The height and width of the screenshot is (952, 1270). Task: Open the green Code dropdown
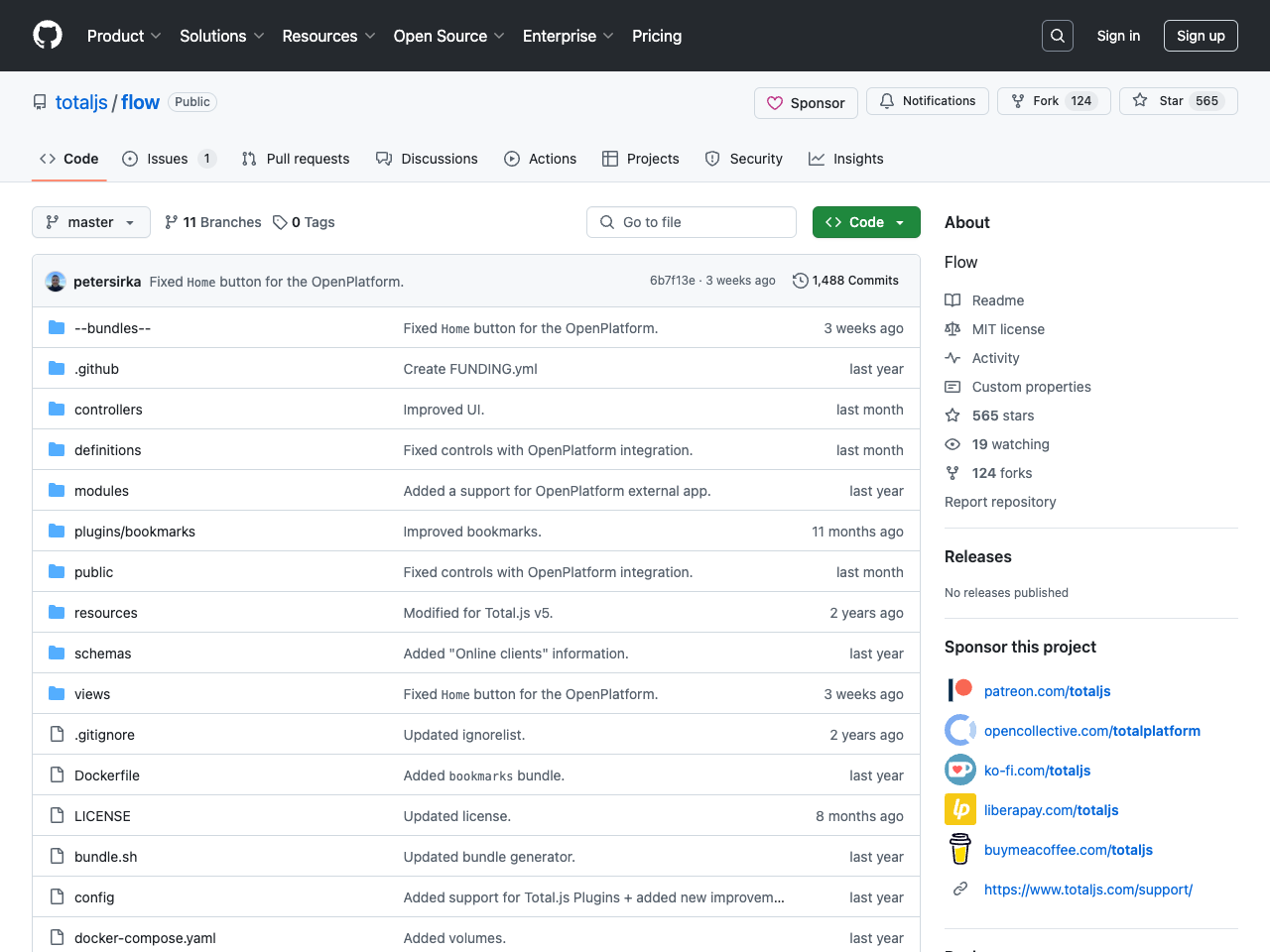(866, 222)
